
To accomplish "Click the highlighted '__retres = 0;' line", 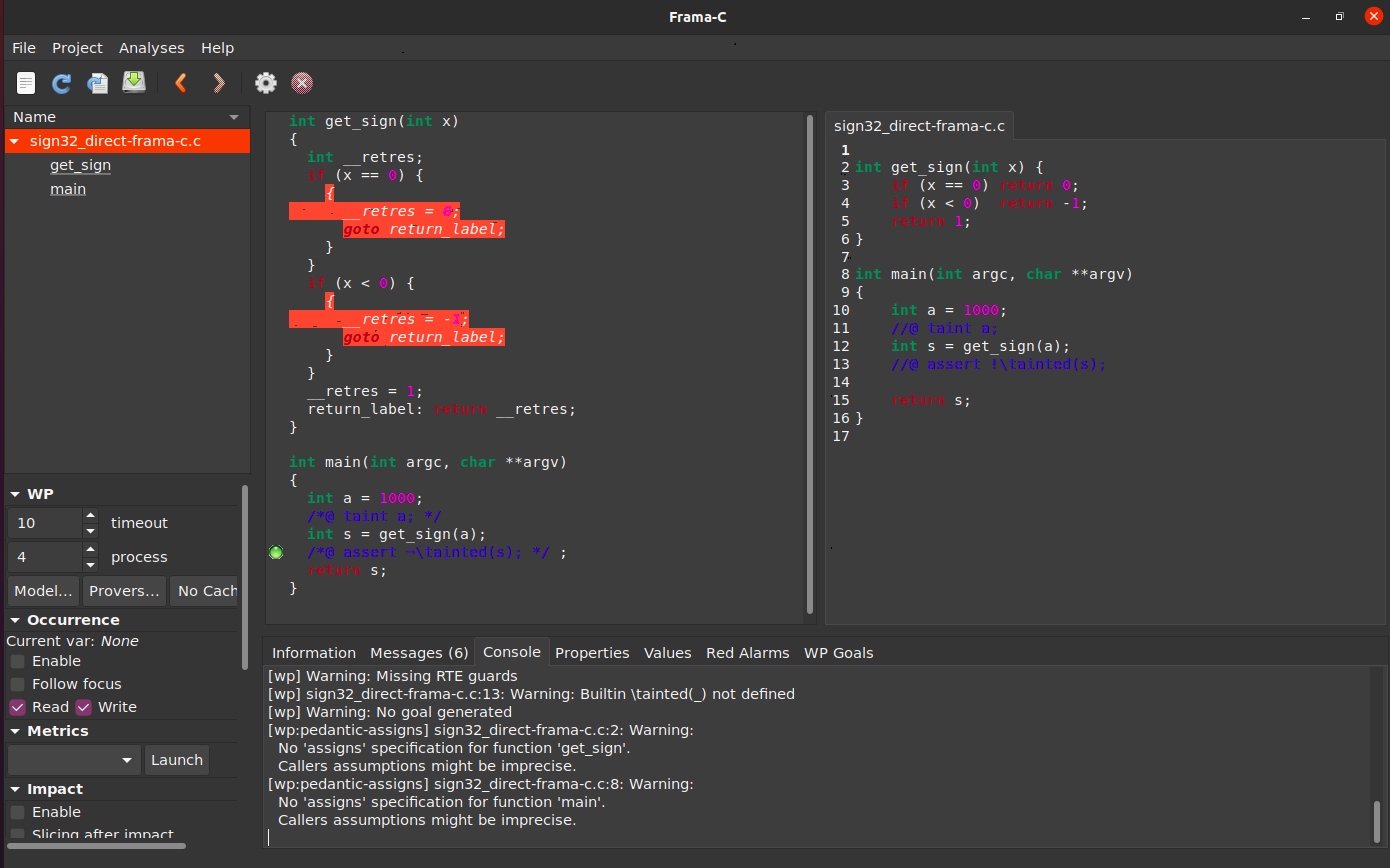I will click(x=374, y=211).
